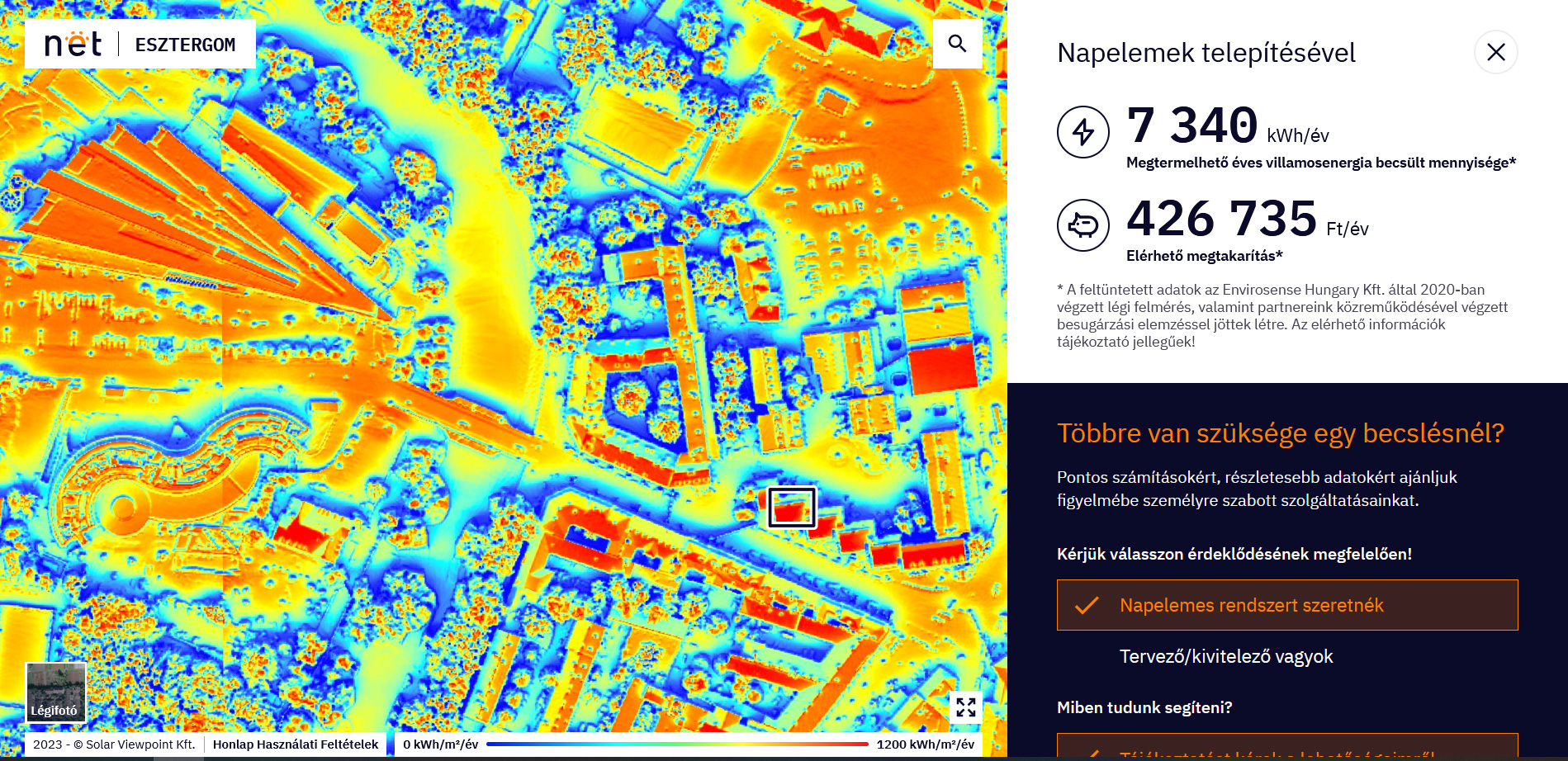The width and height of the screenshot is (1568, 761).
Task: Toggle the option below 'Miben tudunk segíteni?'
Action: coord(1286,746)
